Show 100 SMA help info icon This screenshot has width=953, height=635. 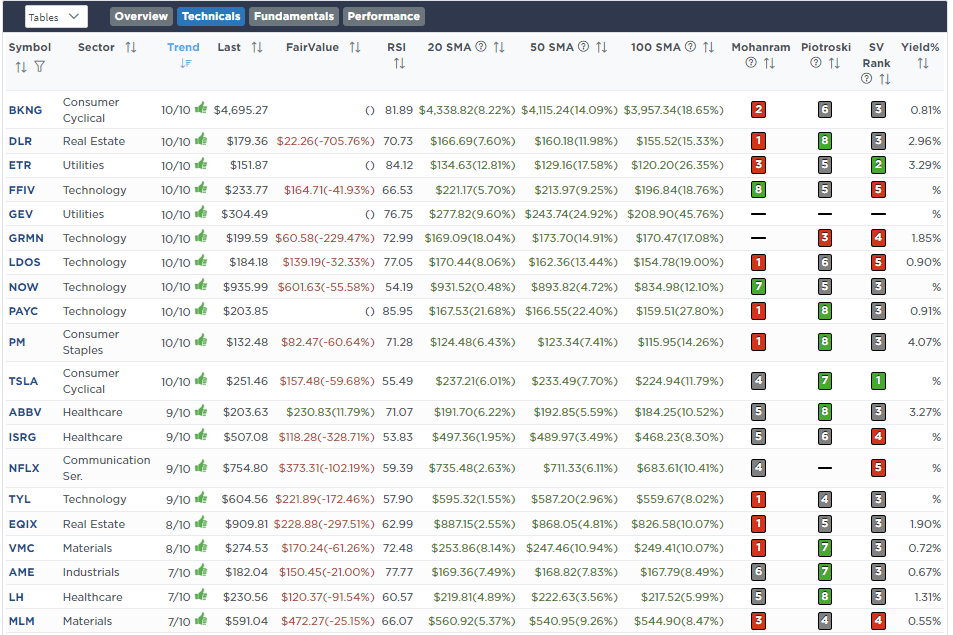point(690,47)
